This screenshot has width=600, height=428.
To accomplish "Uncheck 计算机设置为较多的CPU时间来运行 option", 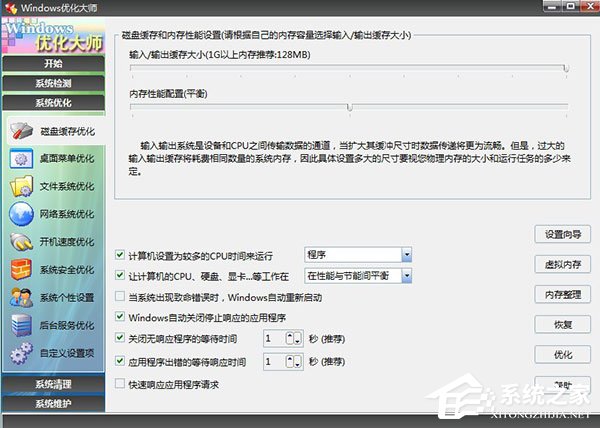I will coord(121,255).
